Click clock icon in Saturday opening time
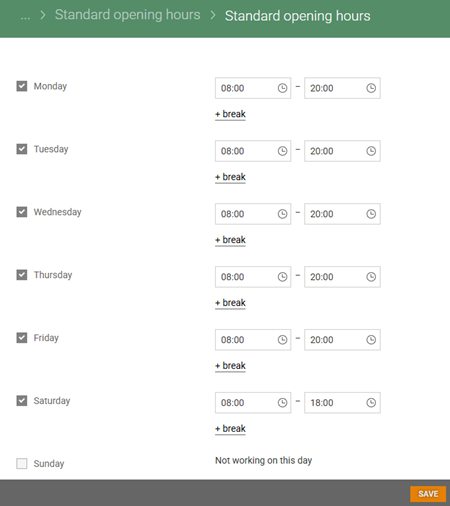Screen dimensions: 450x506 (x=282, y=403)
